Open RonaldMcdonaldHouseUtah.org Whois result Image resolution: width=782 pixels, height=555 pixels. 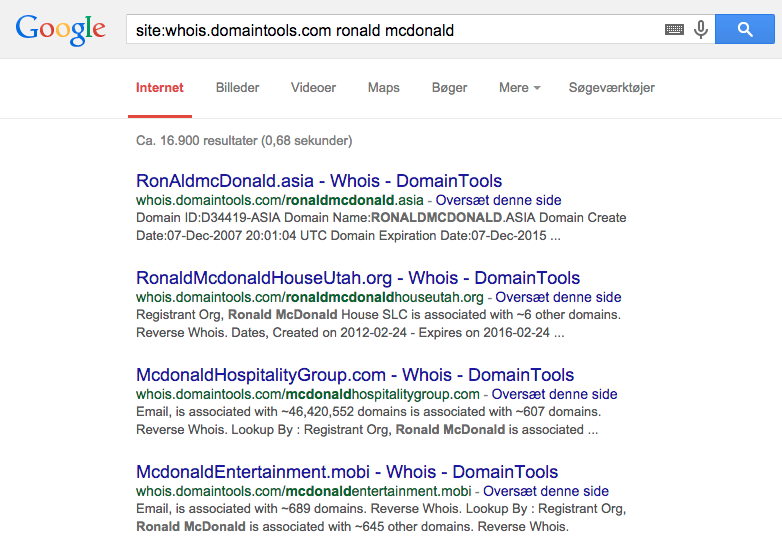click(358, 278)
